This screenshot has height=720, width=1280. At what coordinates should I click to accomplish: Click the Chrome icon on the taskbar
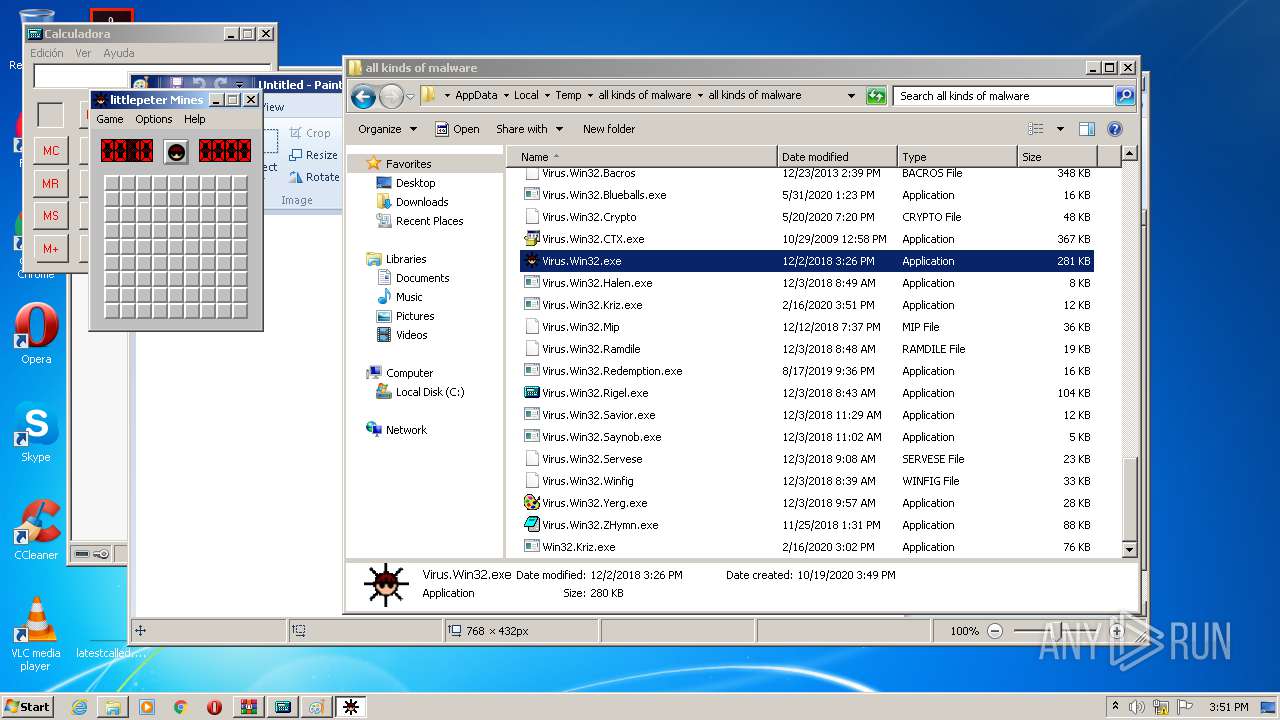coord(180,707)
